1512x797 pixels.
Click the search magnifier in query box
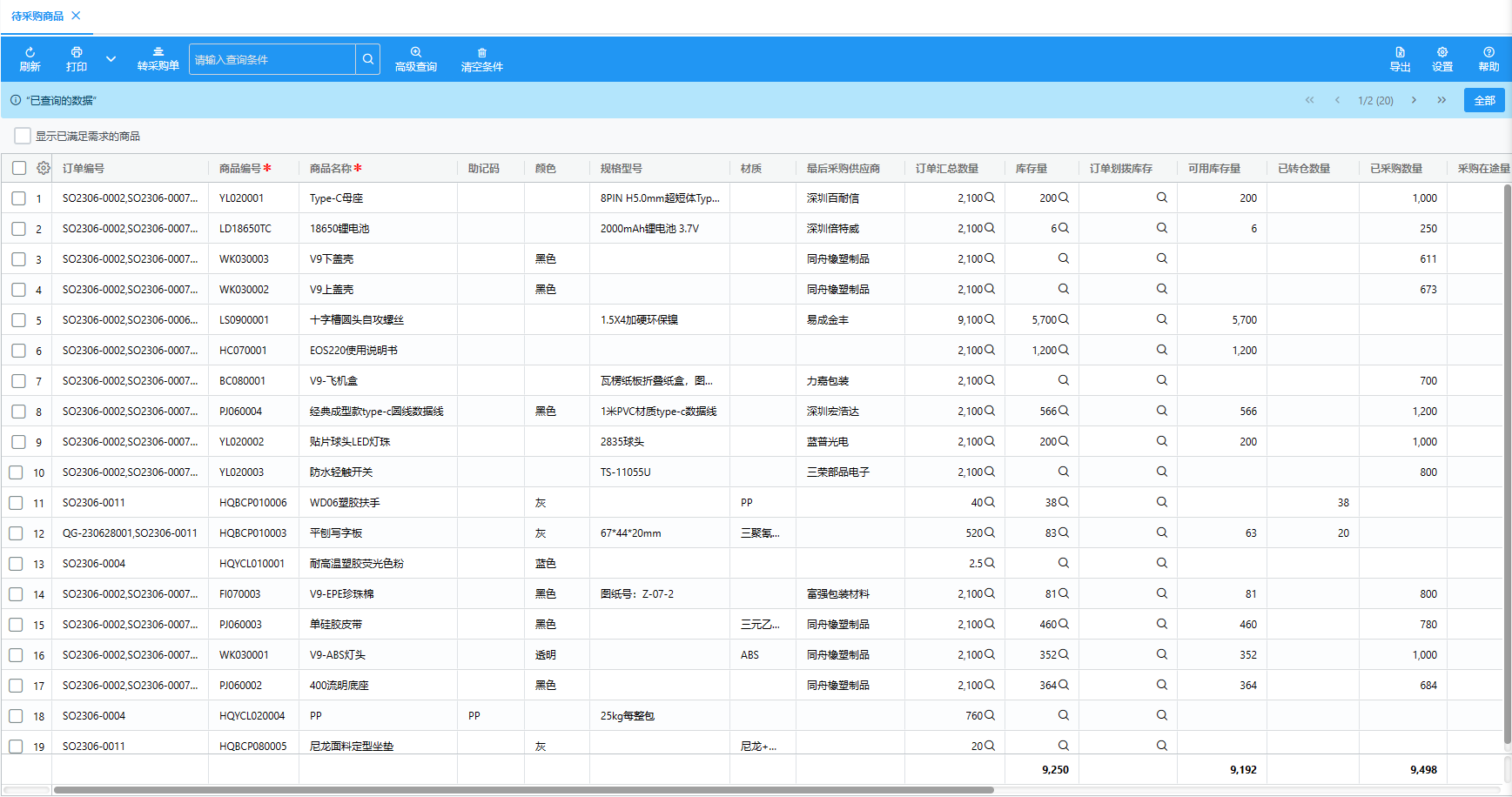(368, 59)
